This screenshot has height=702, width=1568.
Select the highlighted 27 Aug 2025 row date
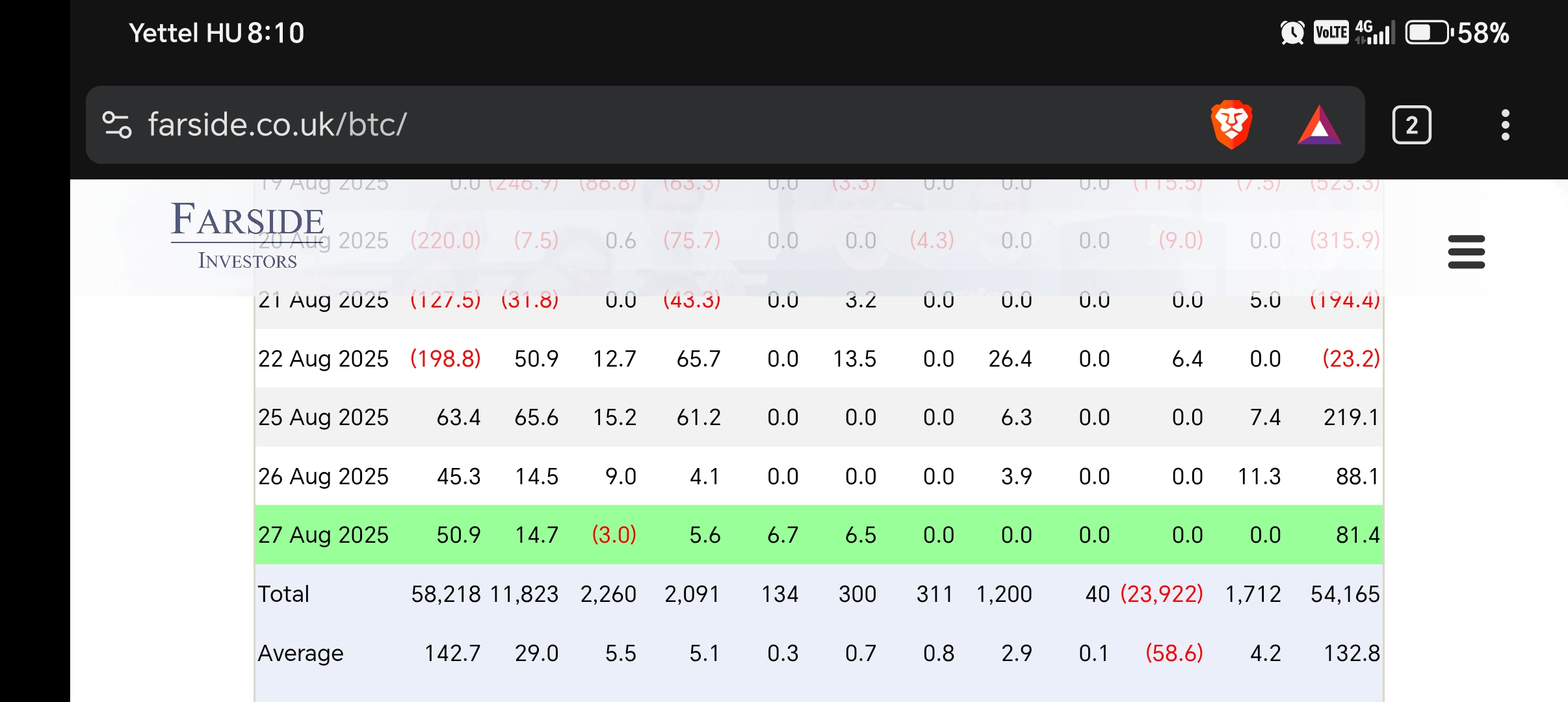click(323, 535)
